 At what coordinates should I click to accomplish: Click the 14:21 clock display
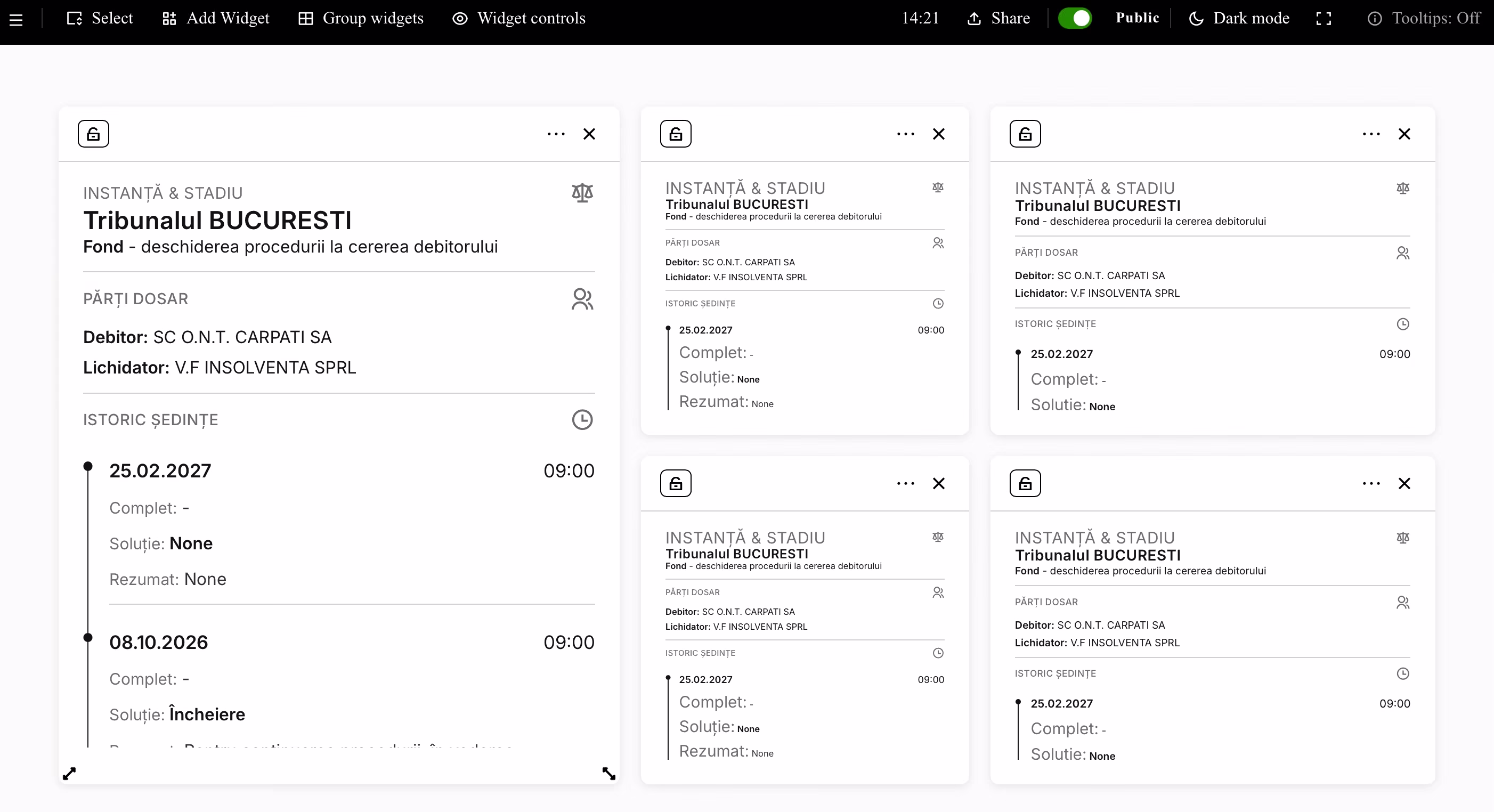point(920,19)
